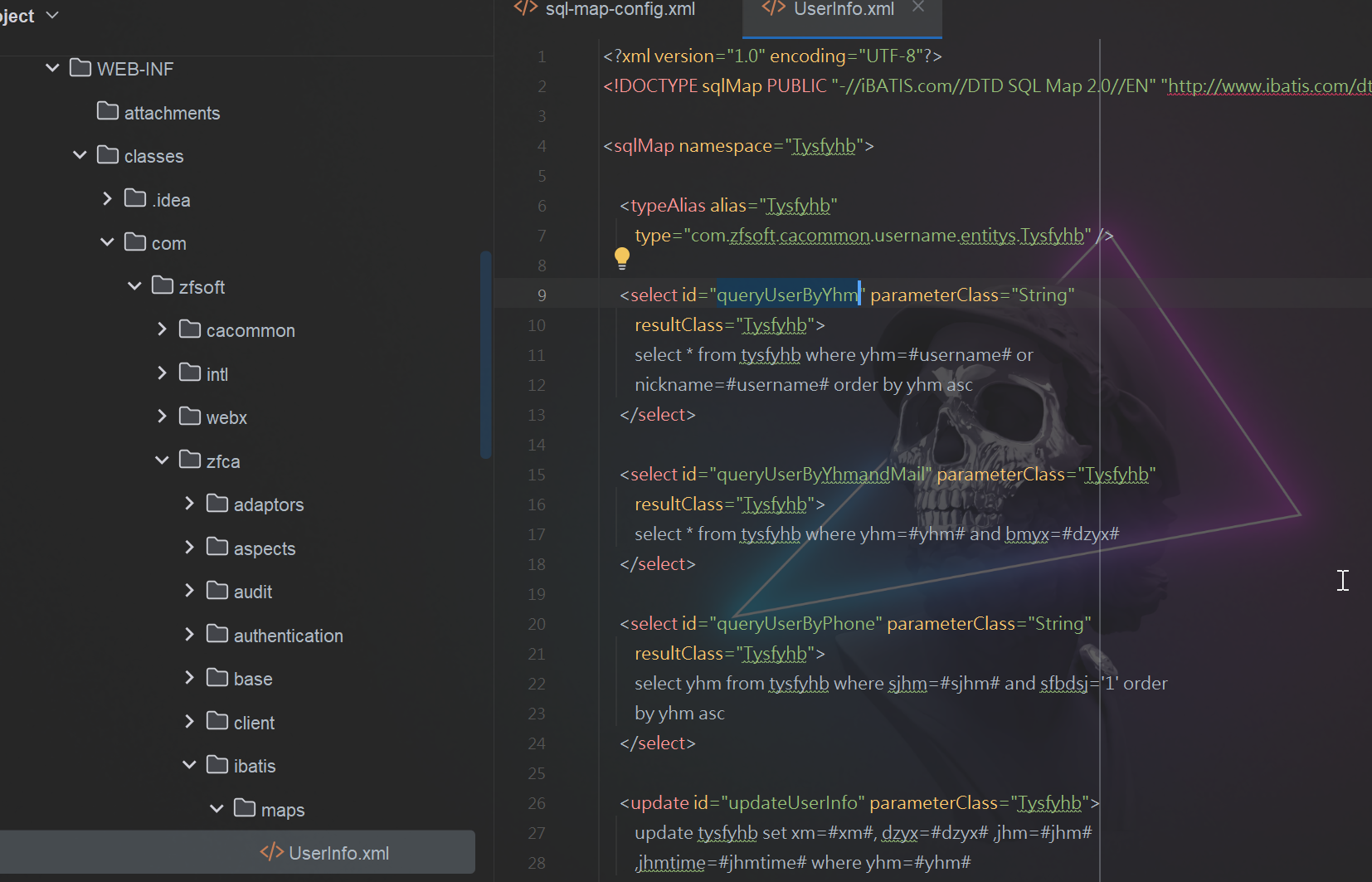
Task: Click the yellow lightbulb quick-fix icon
Action: tap(622, 258)
